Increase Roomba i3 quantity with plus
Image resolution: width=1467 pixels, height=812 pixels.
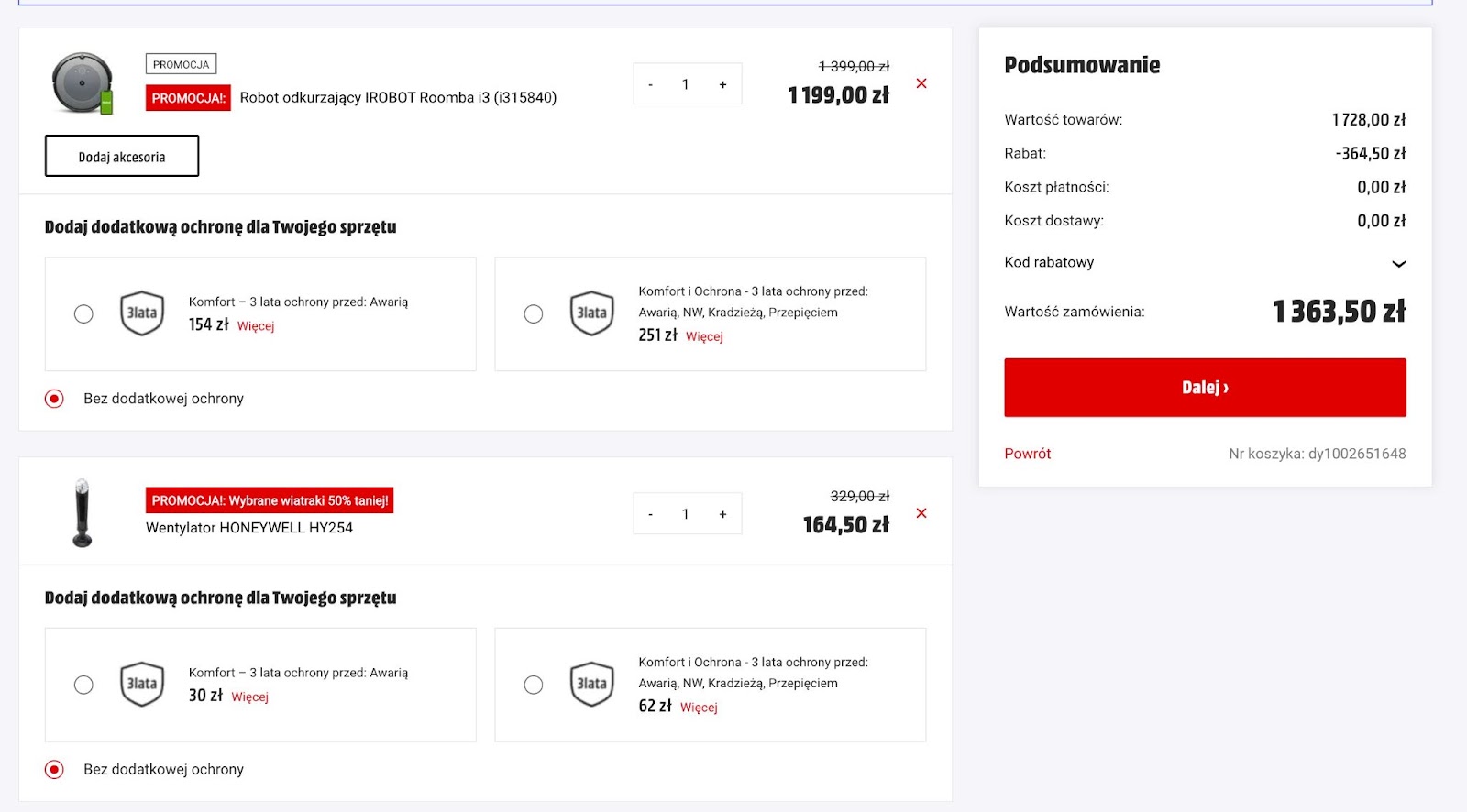coord(722,84)
